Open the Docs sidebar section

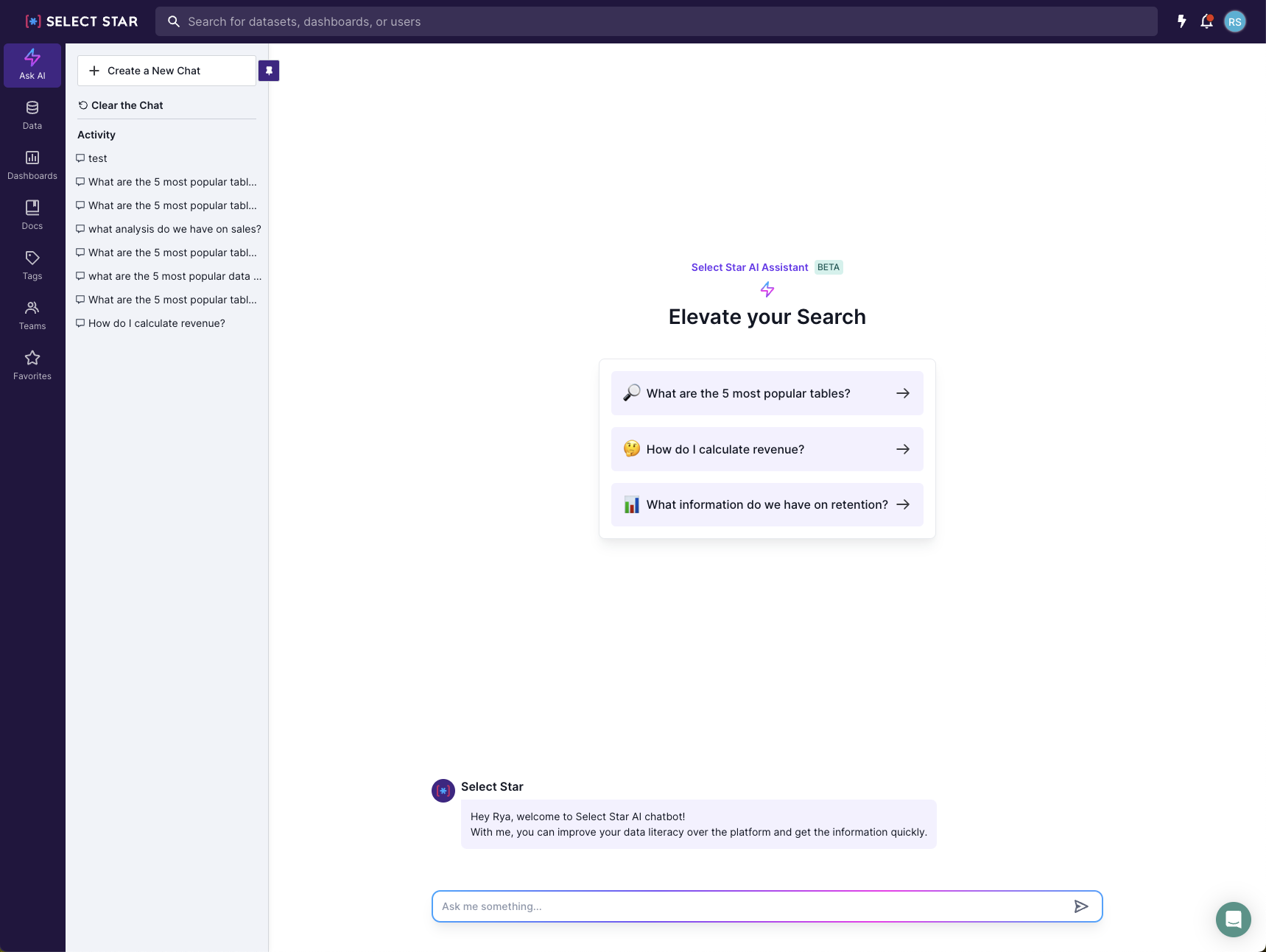tap(32, 216)
